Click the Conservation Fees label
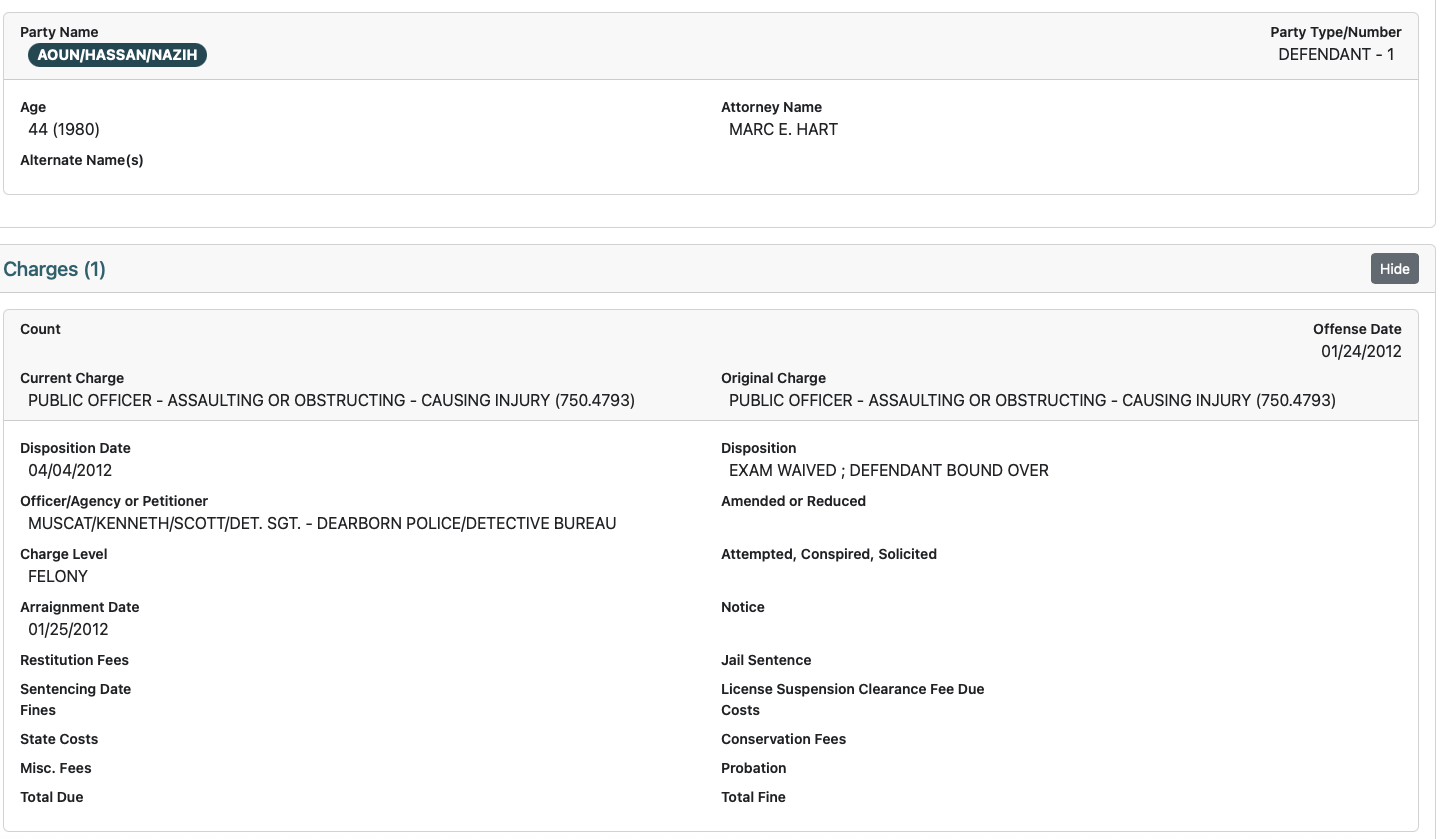This screenshot has height=839, width=1447. [x=783, y=739]
